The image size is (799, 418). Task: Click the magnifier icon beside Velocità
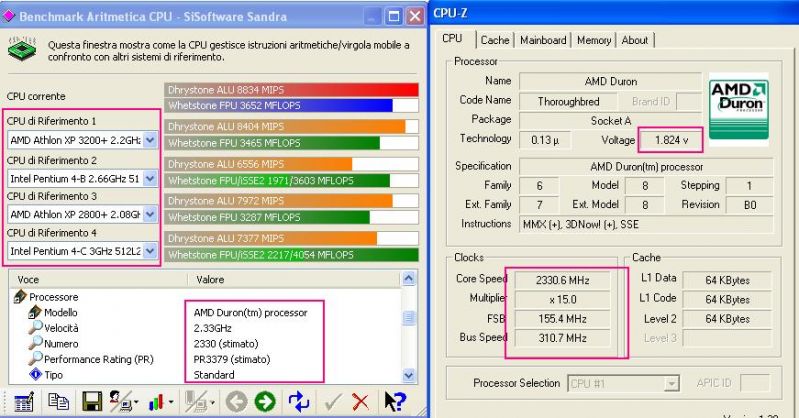click(35, 327)
